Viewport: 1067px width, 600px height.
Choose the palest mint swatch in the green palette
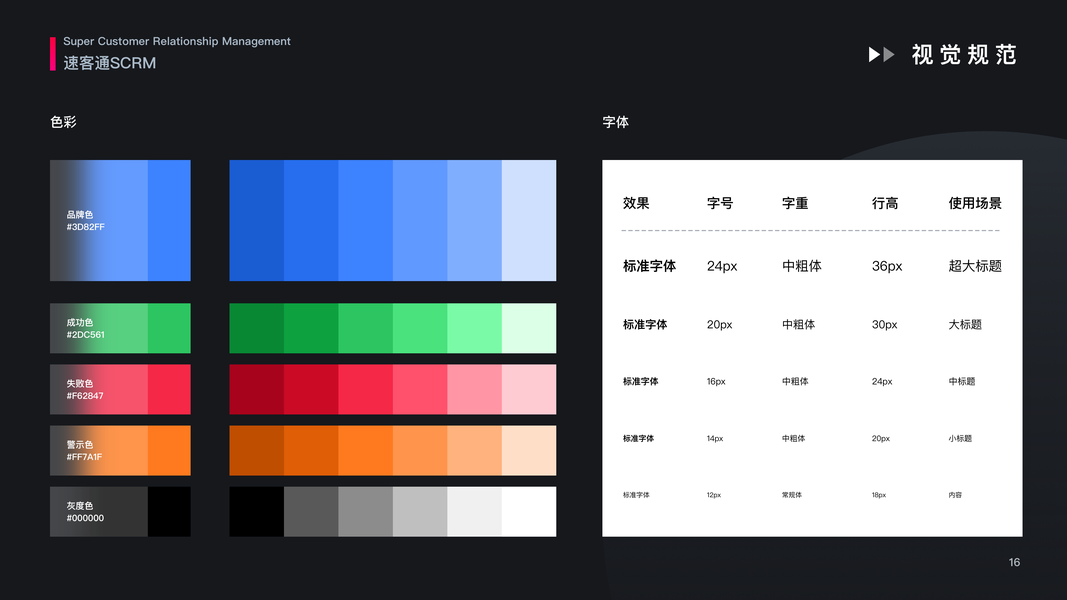click(529, 328)
